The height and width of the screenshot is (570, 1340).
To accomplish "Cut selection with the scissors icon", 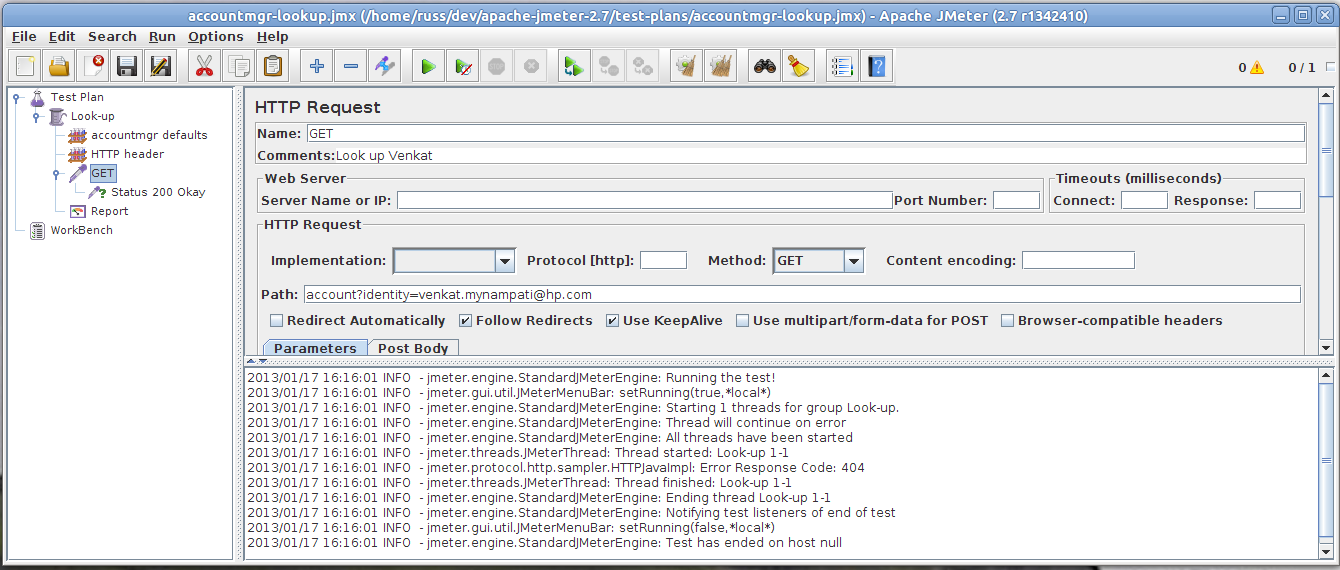I will click(x=204, y=67).
